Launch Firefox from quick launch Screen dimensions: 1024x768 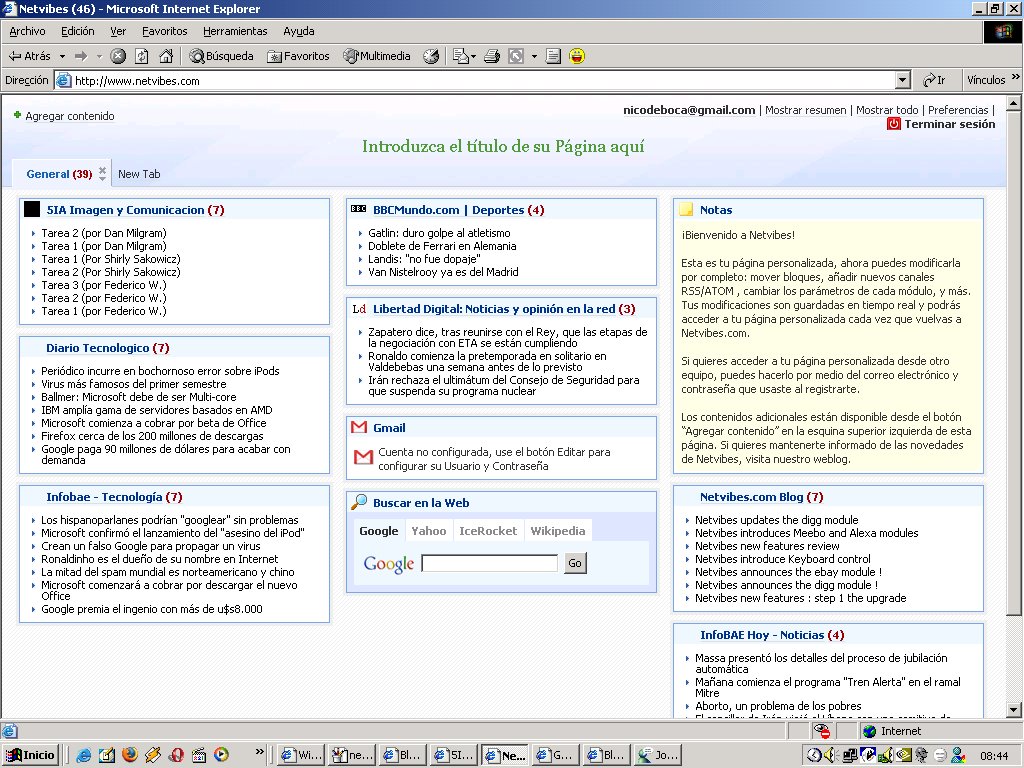pyautogui.click(x=129, y=755)
